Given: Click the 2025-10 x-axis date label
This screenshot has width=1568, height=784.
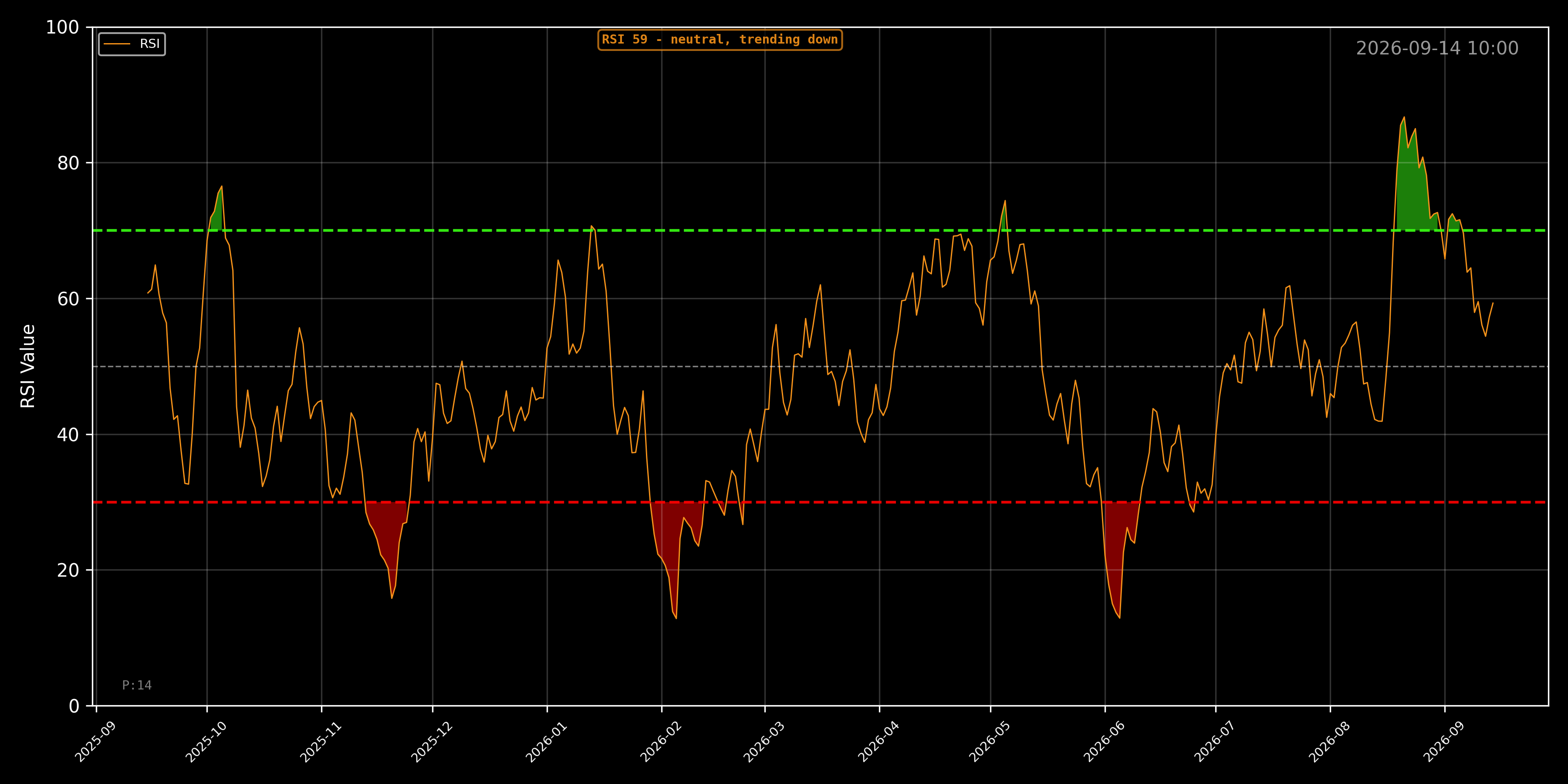Looking at the screenshot, I should [x=206, y=741].
